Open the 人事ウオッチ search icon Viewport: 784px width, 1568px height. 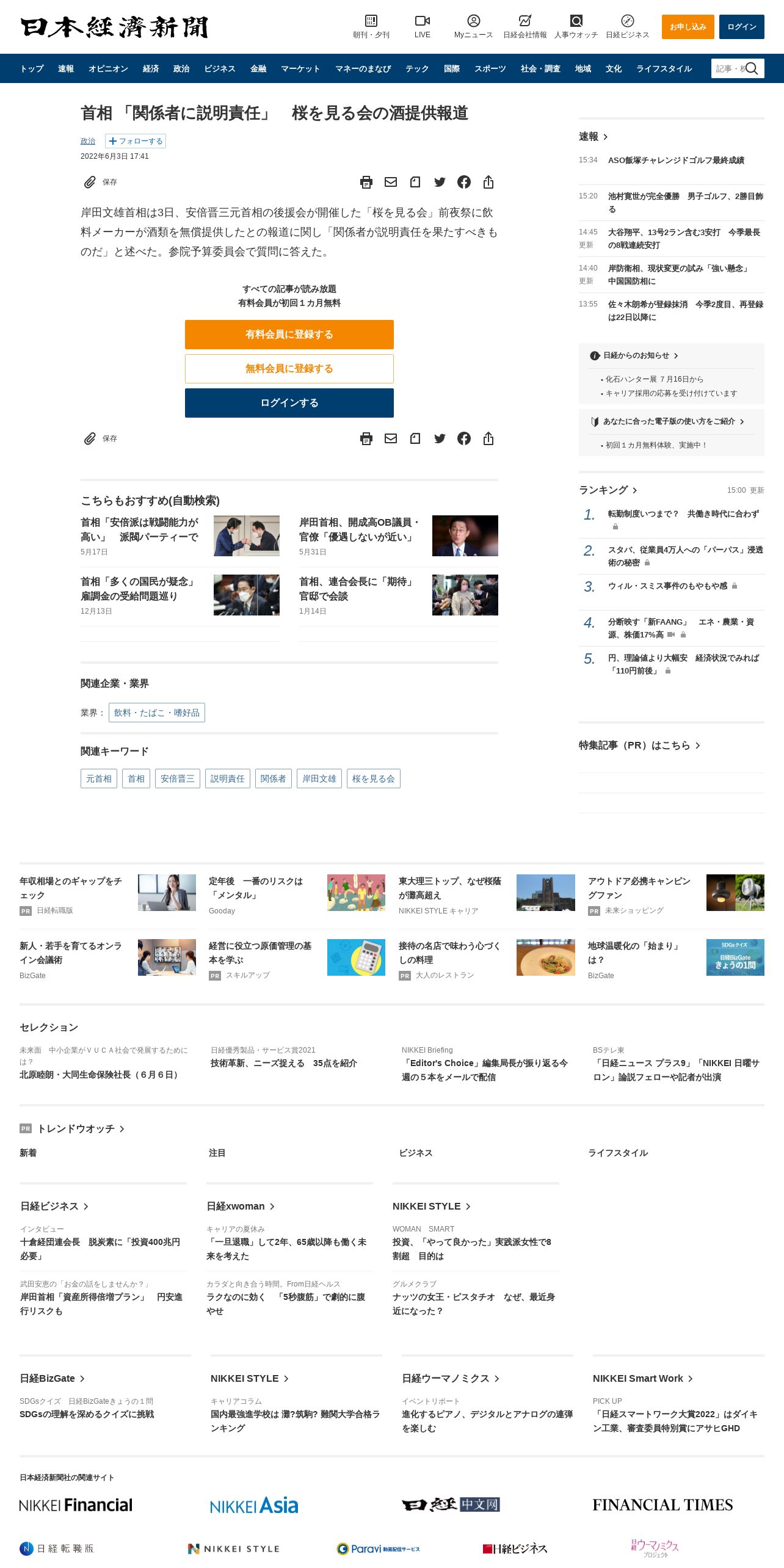coord(576,21)
